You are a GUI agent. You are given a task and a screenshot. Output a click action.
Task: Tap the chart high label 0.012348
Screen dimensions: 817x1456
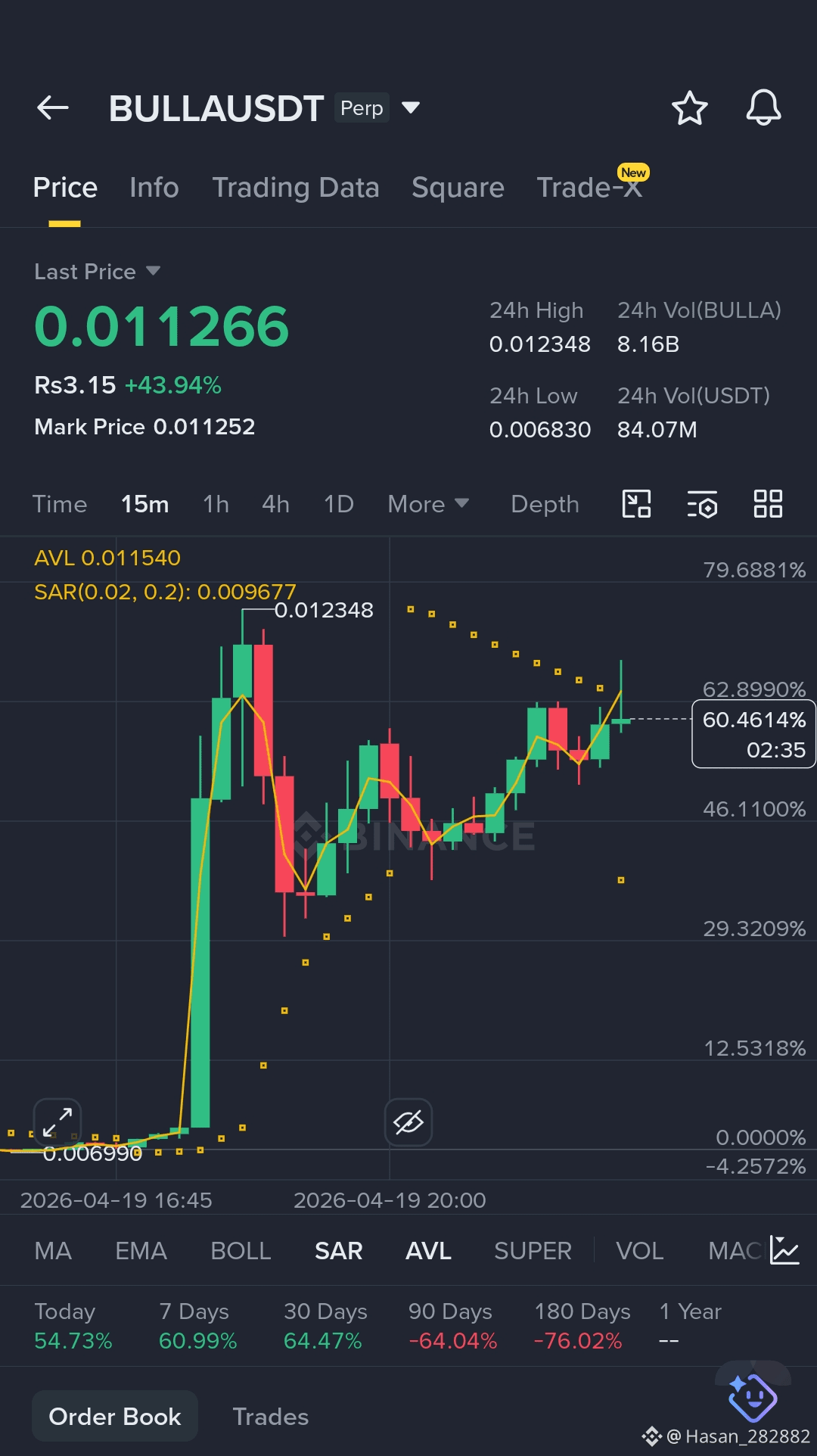324,610
